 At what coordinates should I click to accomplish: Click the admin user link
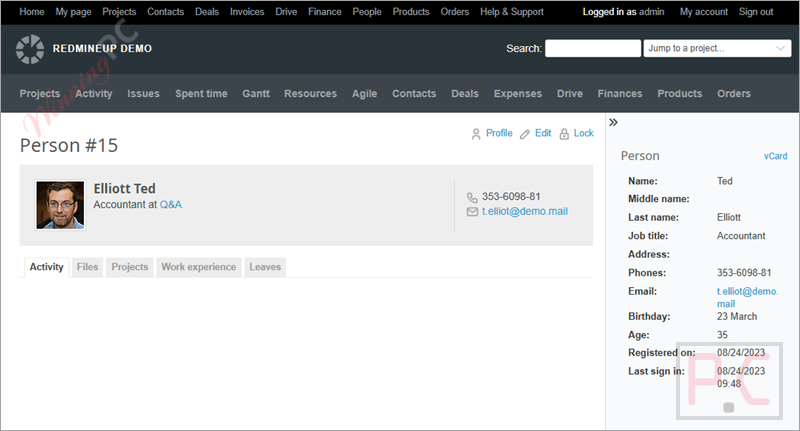(652, 12)
